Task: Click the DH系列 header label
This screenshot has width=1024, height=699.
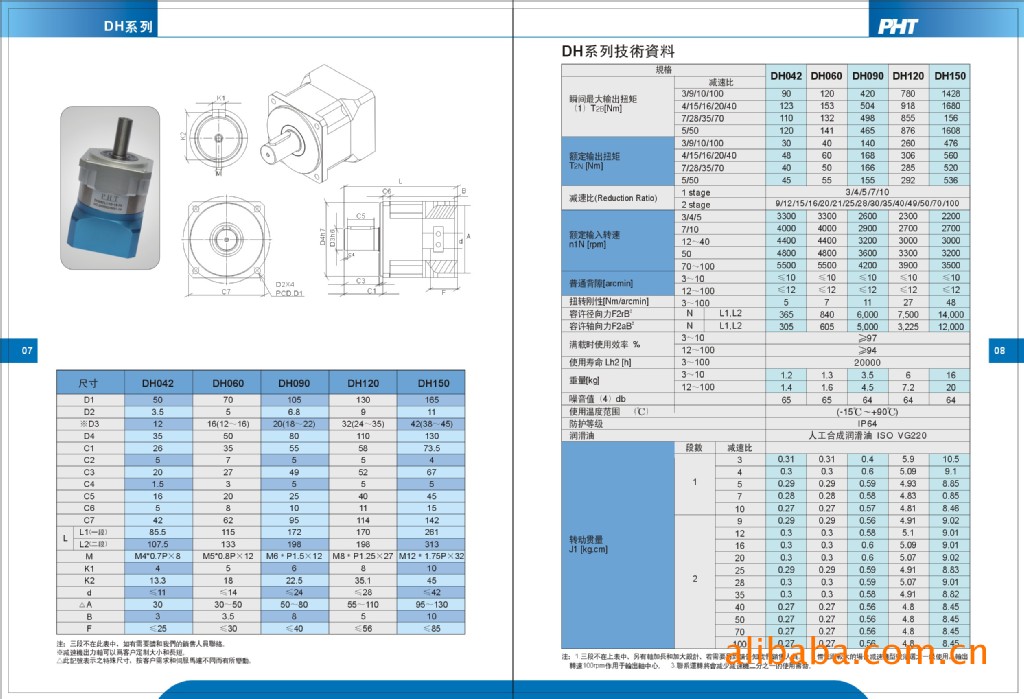Action: pos(128,27)
